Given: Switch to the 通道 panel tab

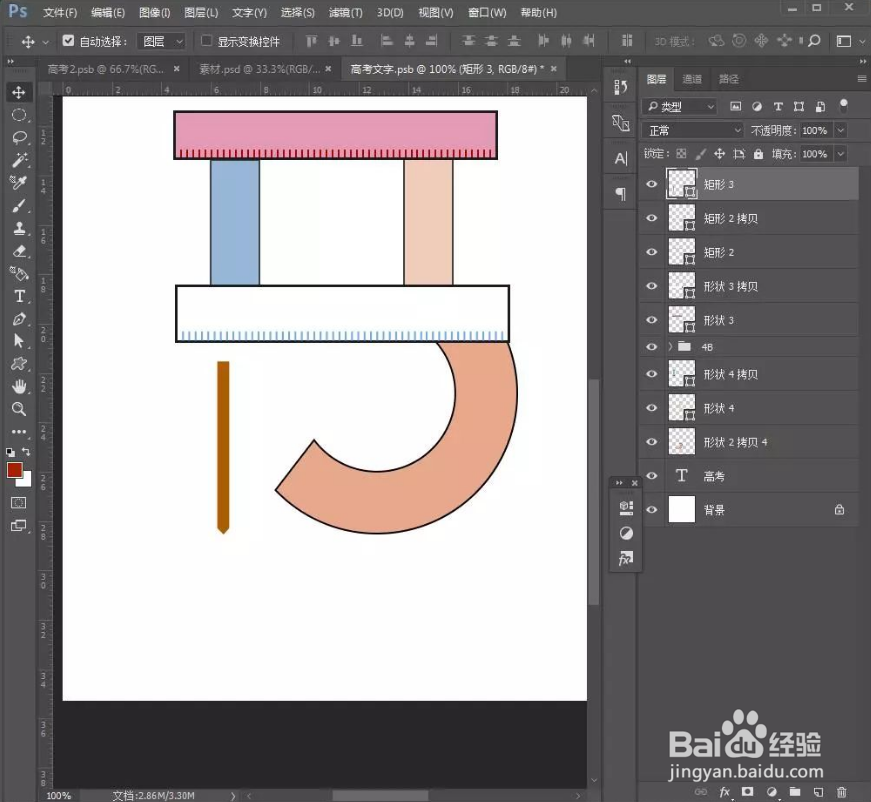Looking at the screenshot, I should [x=692, y=79].
